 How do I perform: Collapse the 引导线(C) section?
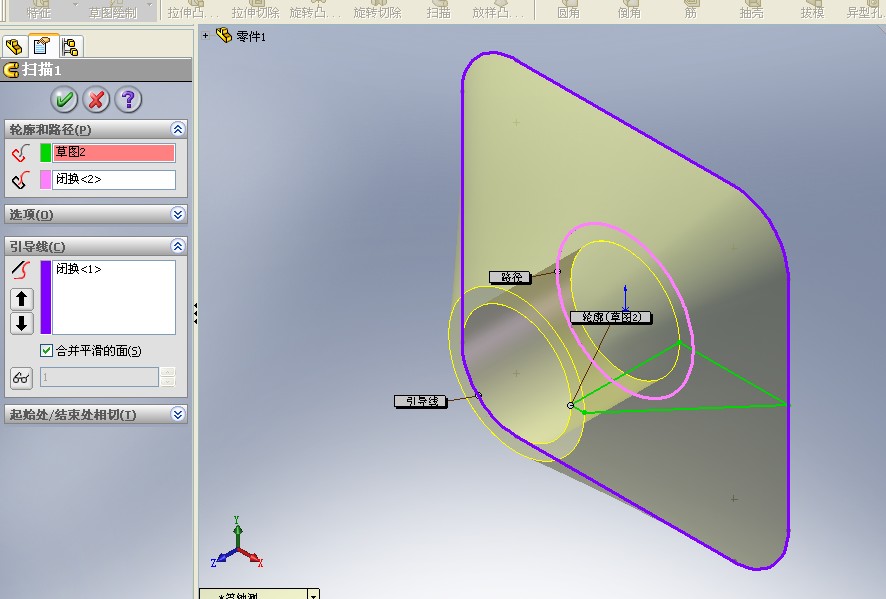point(177,246)
